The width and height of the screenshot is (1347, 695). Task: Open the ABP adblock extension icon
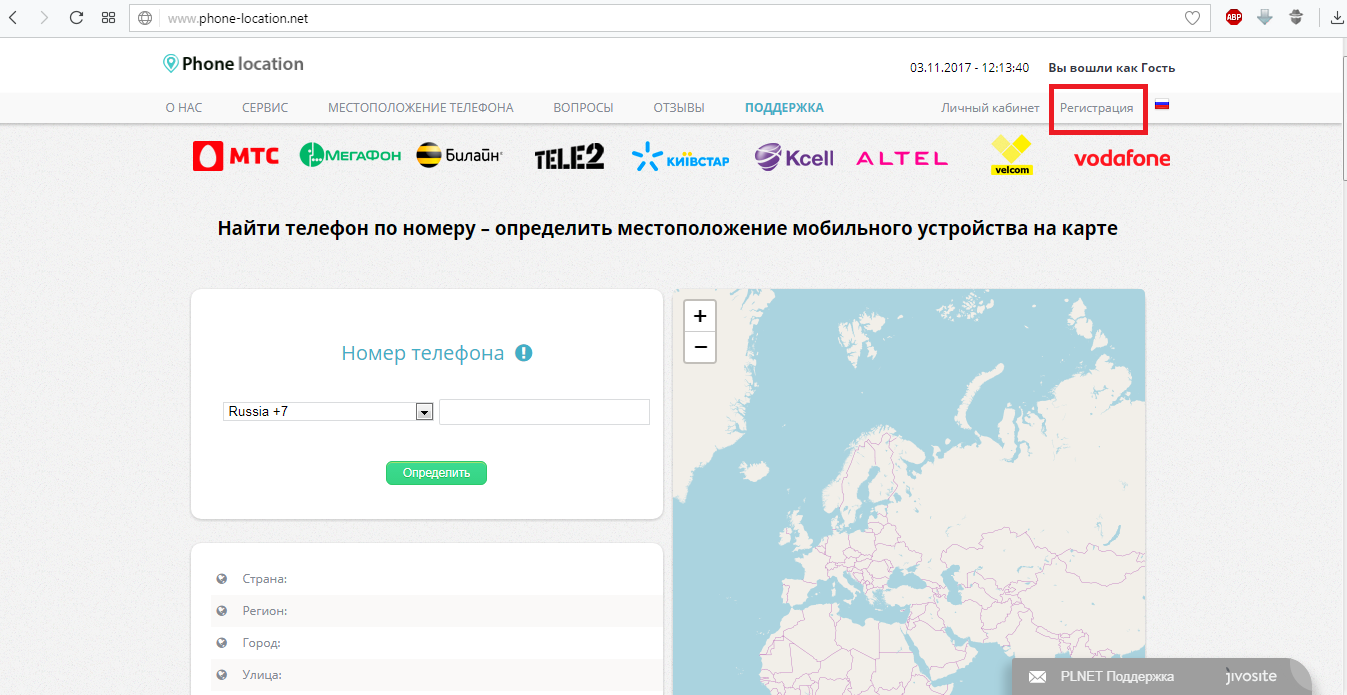coord(1234,17)
